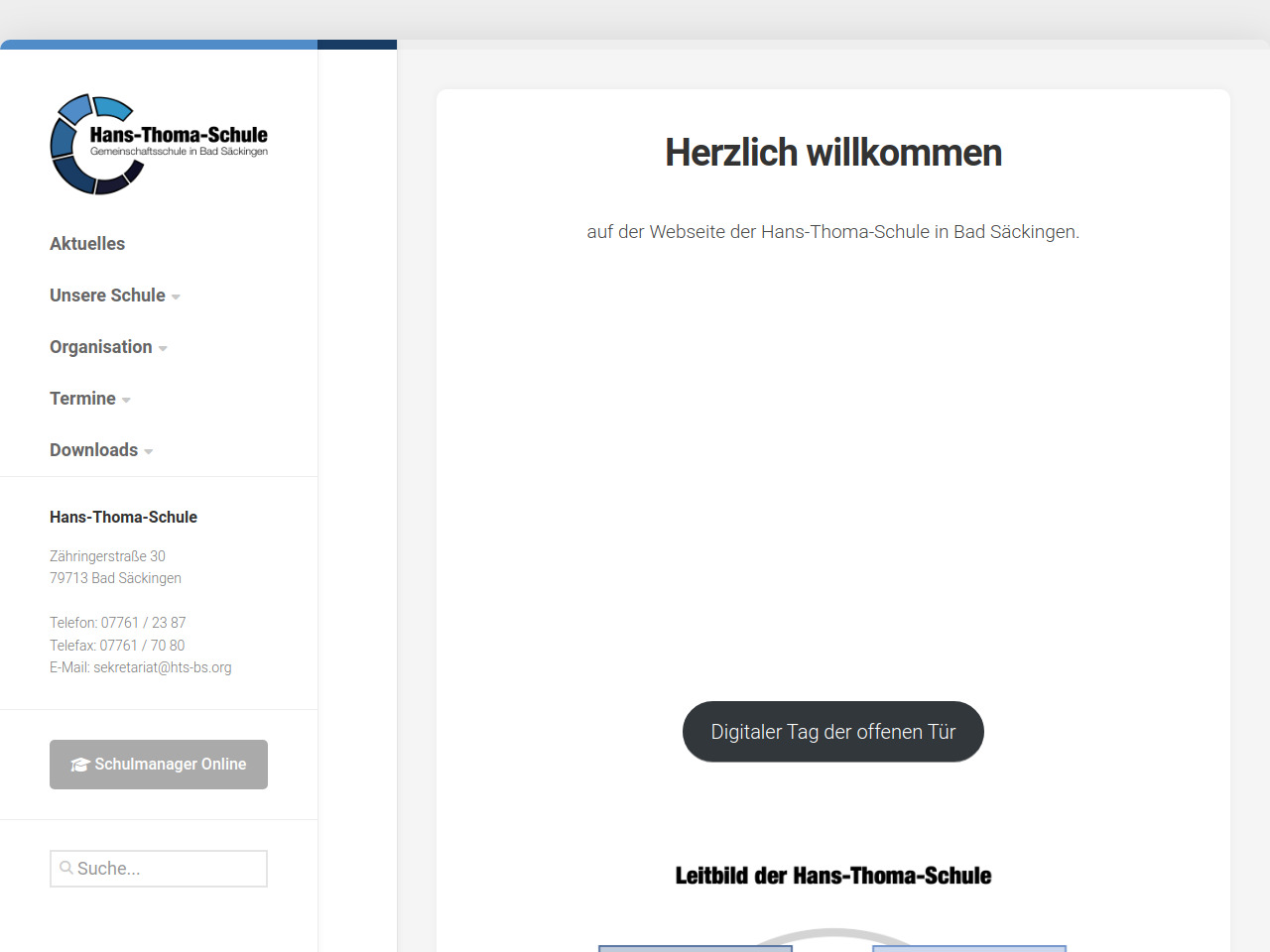
Task: Click the Telefon number 07761 / 23 87
Action: [x=143, y=623]
